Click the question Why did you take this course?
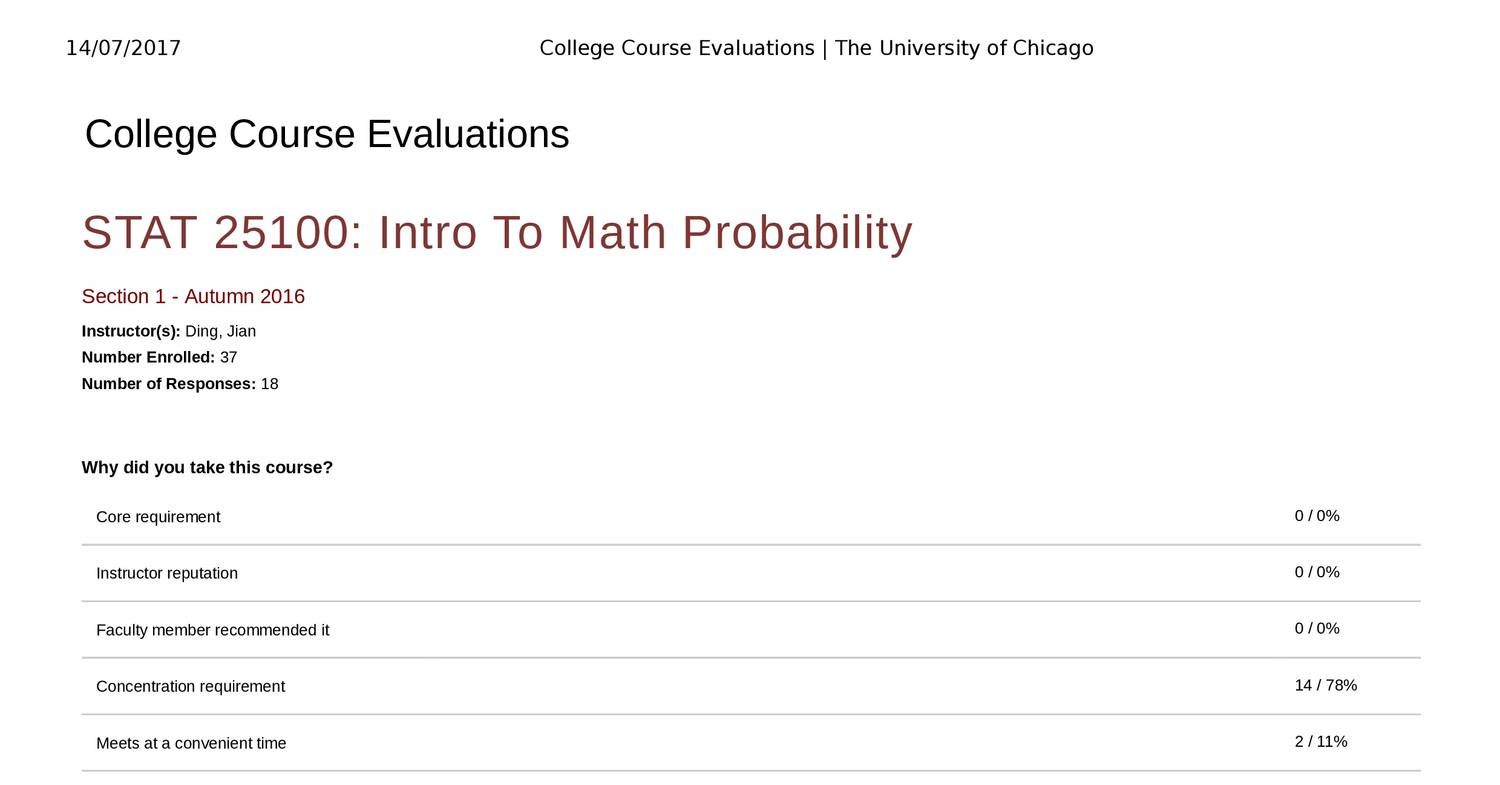1500x785 pixels. (207, 467)
